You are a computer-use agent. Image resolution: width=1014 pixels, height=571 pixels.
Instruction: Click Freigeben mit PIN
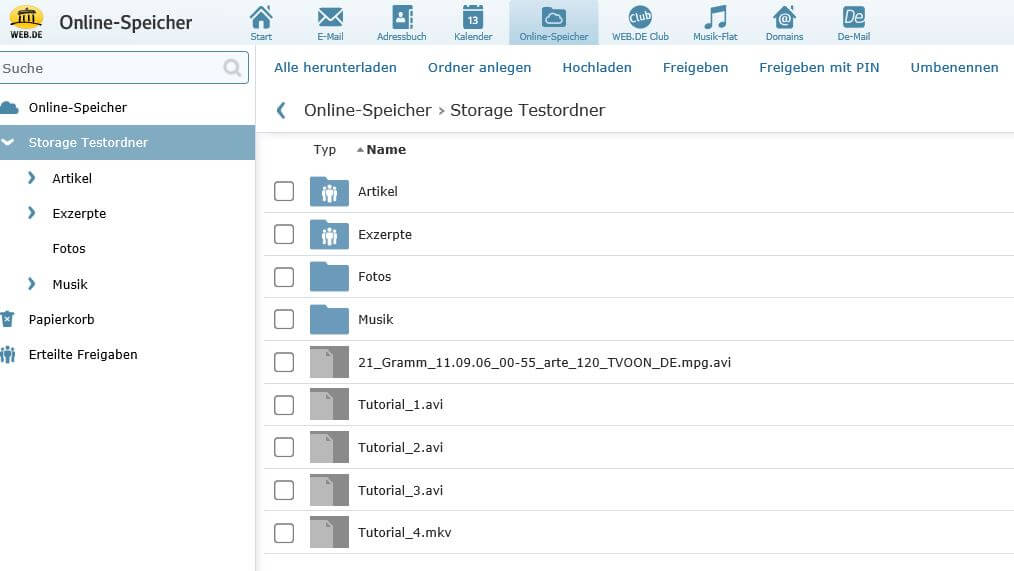819,68
